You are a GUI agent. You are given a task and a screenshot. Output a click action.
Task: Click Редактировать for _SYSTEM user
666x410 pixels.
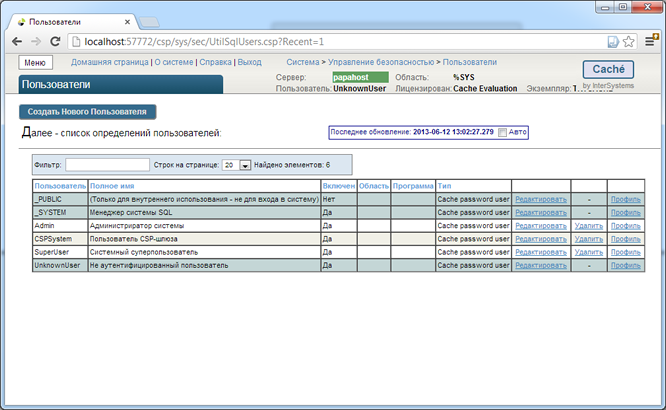point(541,212)
